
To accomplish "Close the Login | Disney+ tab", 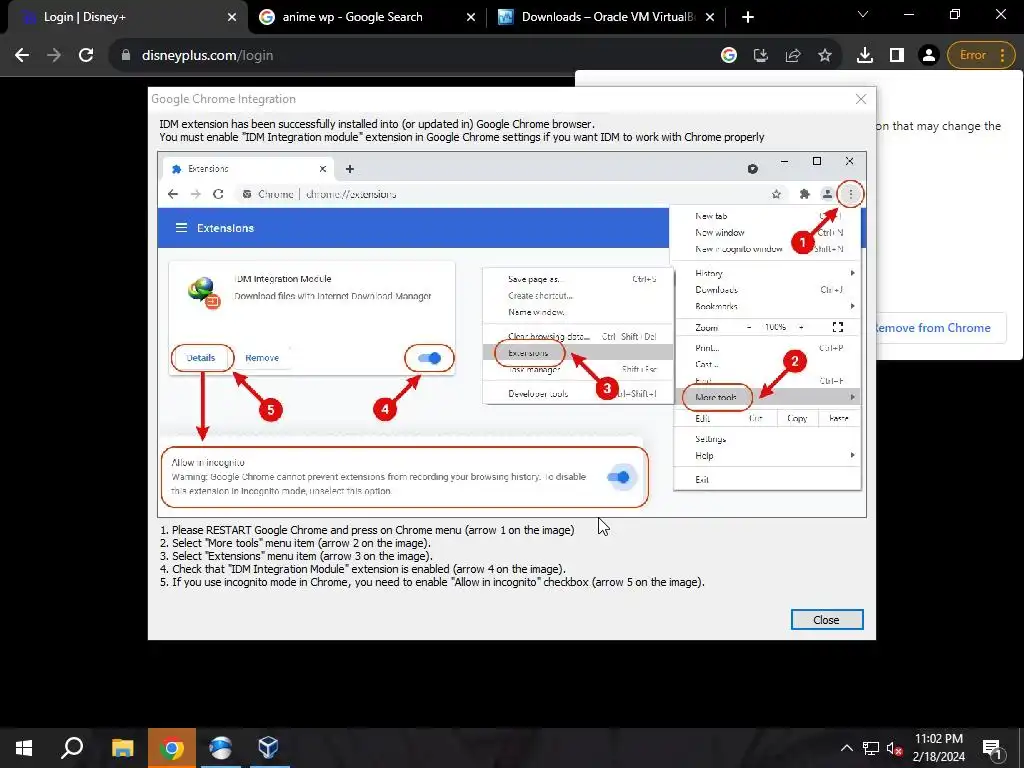I will click(232, 18).
